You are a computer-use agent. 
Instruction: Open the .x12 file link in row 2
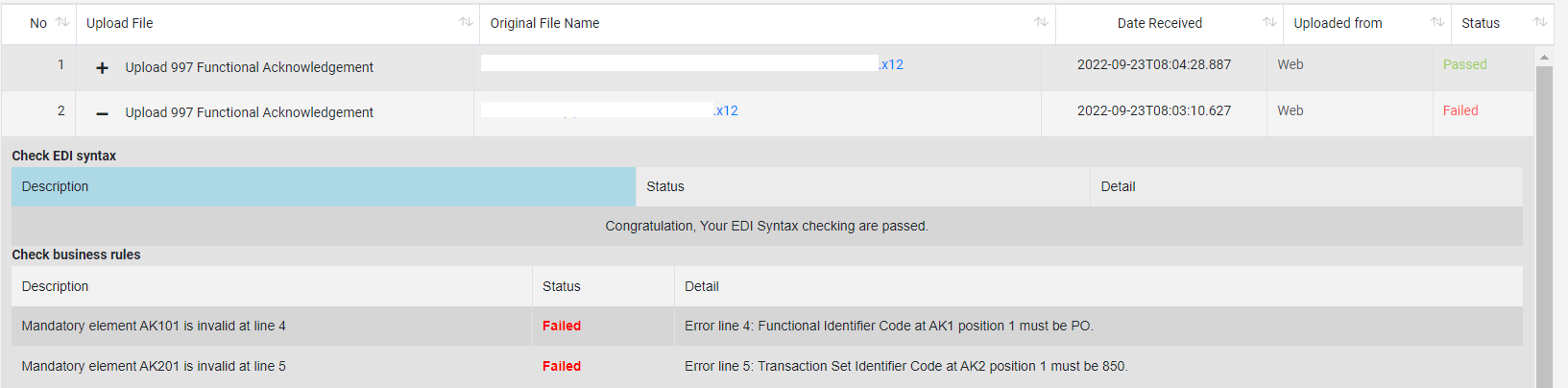(726, 110)
